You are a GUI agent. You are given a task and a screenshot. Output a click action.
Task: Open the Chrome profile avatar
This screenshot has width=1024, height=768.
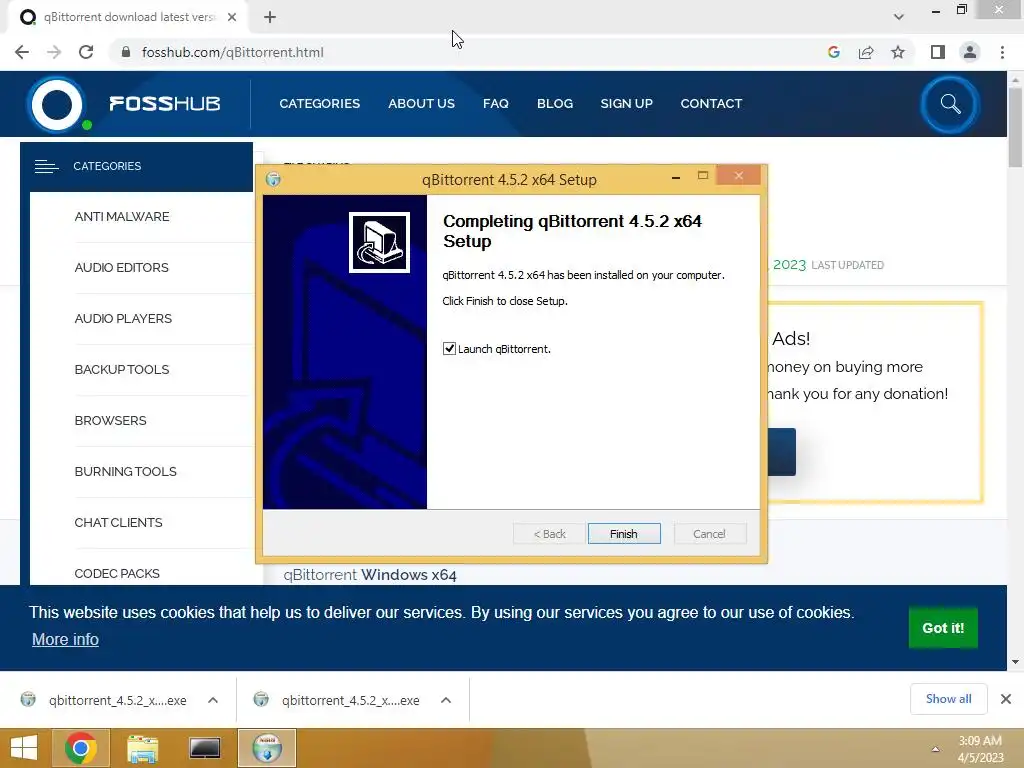coord(970,52)
